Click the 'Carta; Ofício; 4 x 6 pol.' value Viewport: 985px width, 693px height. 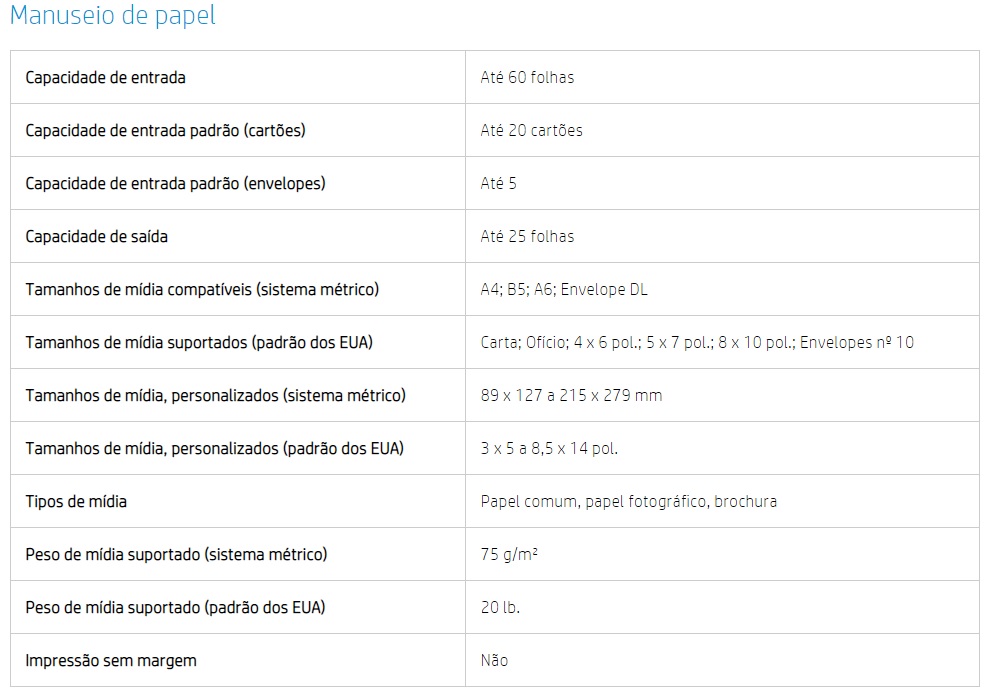pos(697,342)
